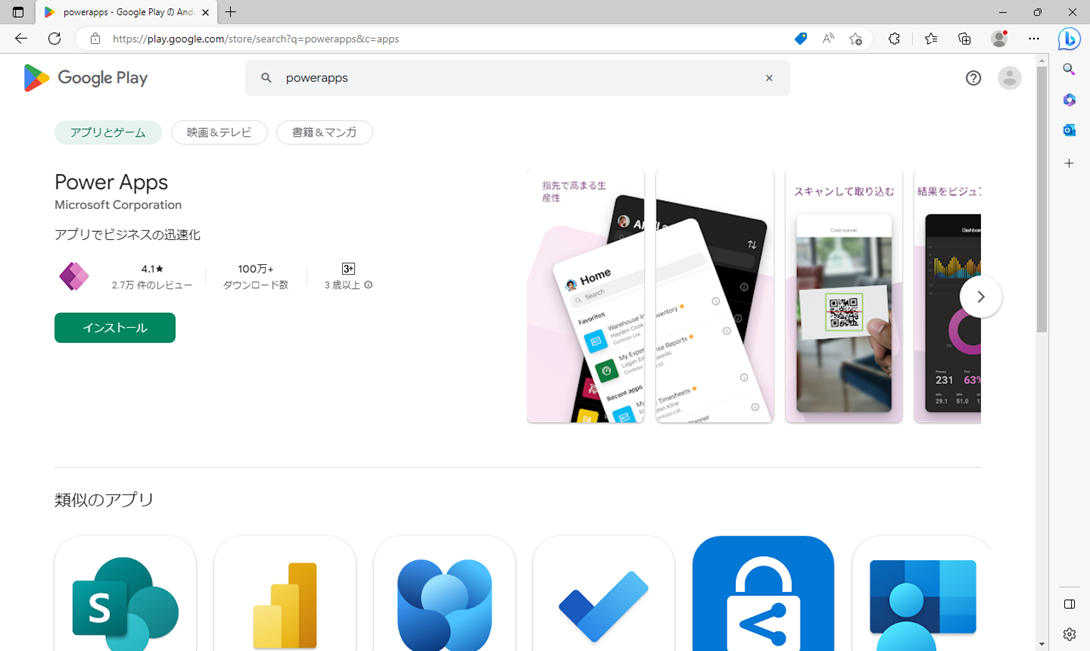The image size is (1090, 651).
Task: Clear the powerapps search text
Action: coord(769,78)
